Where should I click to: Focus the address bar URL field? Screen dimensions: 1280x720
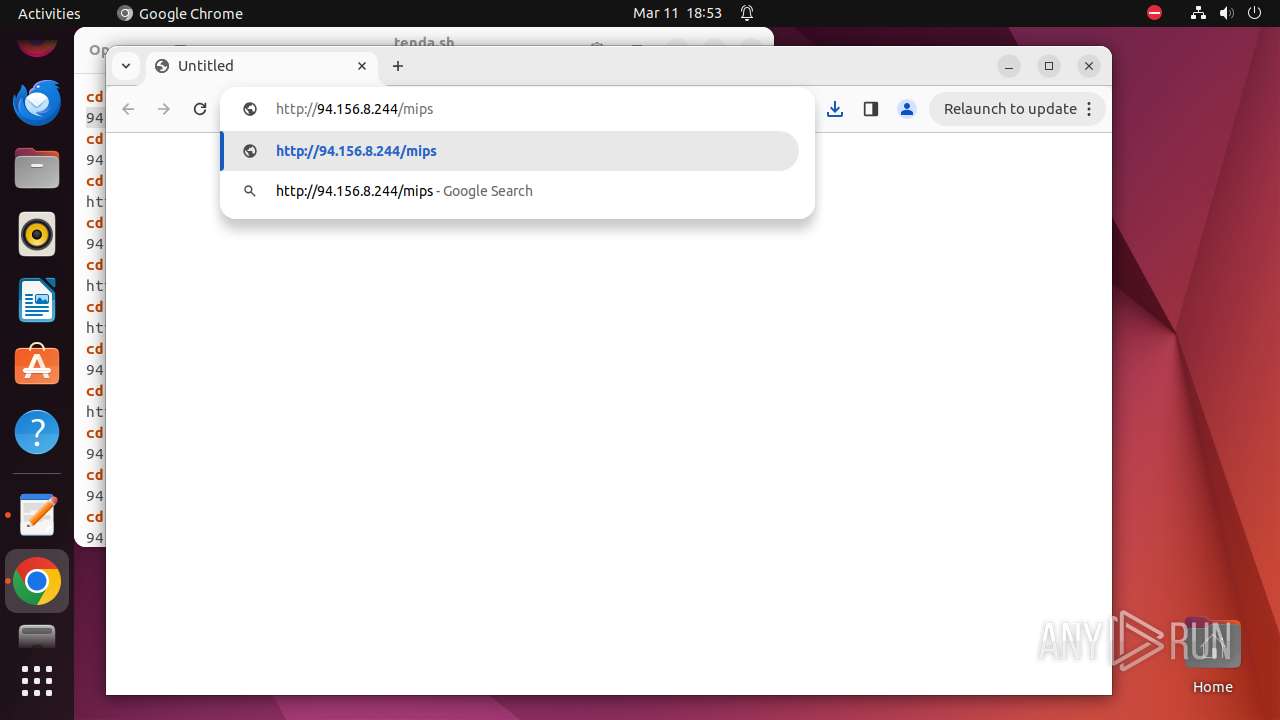click(x=517, y=109)
